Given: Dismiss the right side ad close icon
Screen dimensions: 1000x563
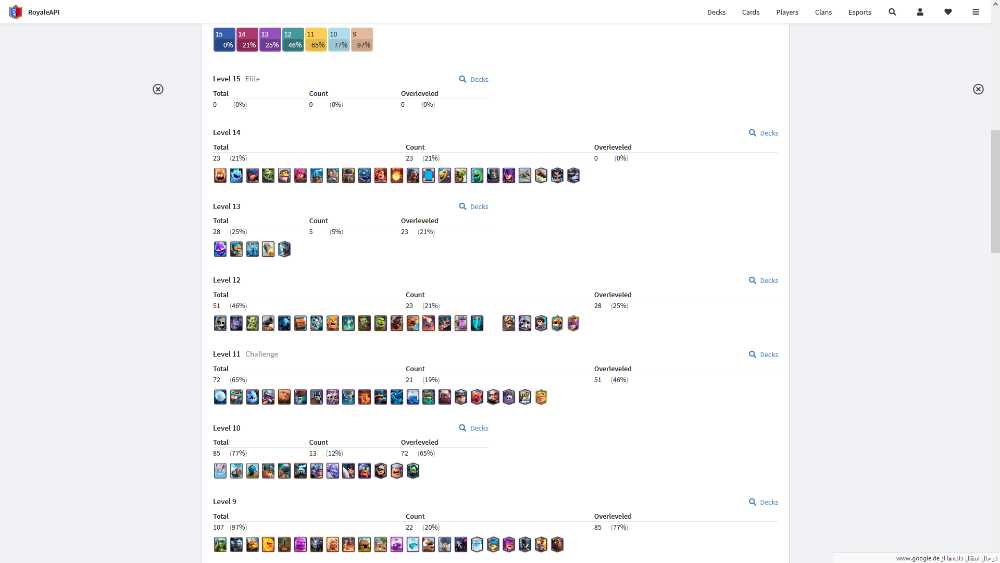Looking at the screenshot, I should pos(978,89).
